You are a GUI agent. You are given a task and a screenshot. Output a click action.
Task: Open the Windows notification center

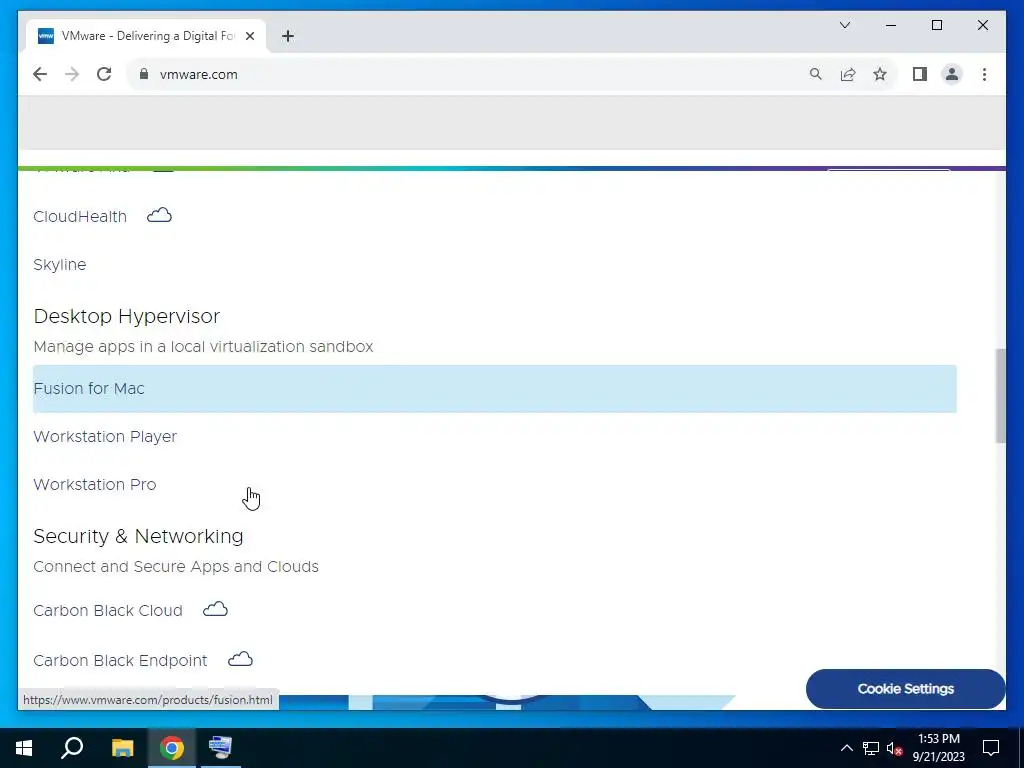[x=991, y=748]
